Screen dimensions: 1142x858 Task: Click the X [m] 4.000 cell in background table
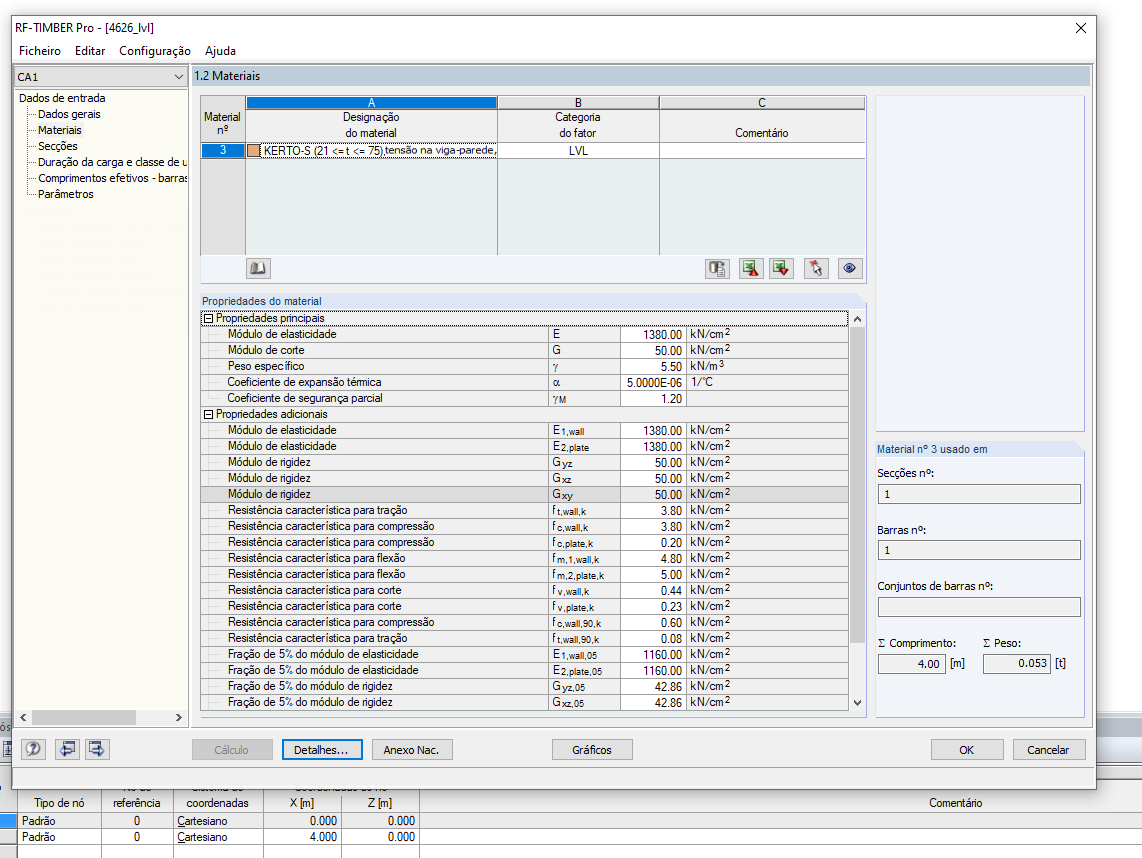pyautogui.click(x=302, y=837)
